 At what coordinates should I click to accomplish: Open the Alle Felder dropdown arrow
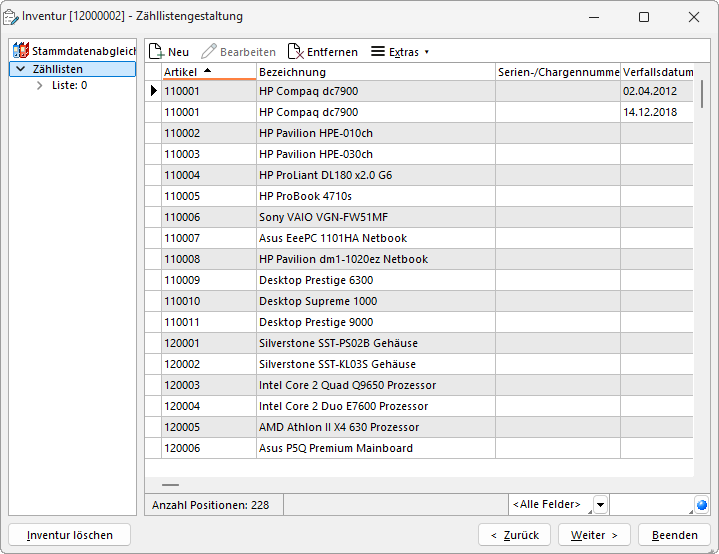(600, 505)
